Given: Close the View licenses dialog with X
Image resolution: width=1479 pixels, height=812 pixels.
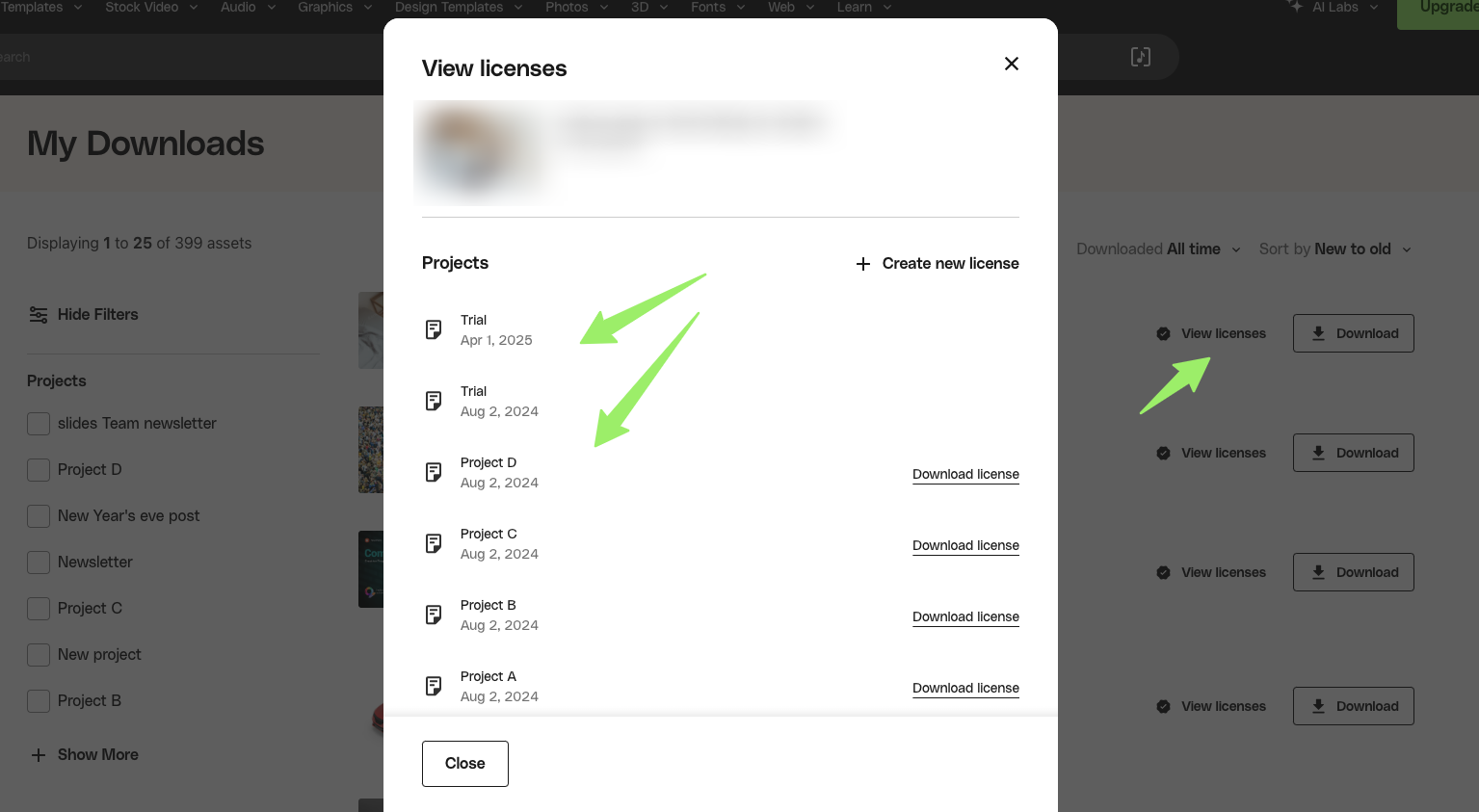Looking at the screenshot, I should point(1012,64).
